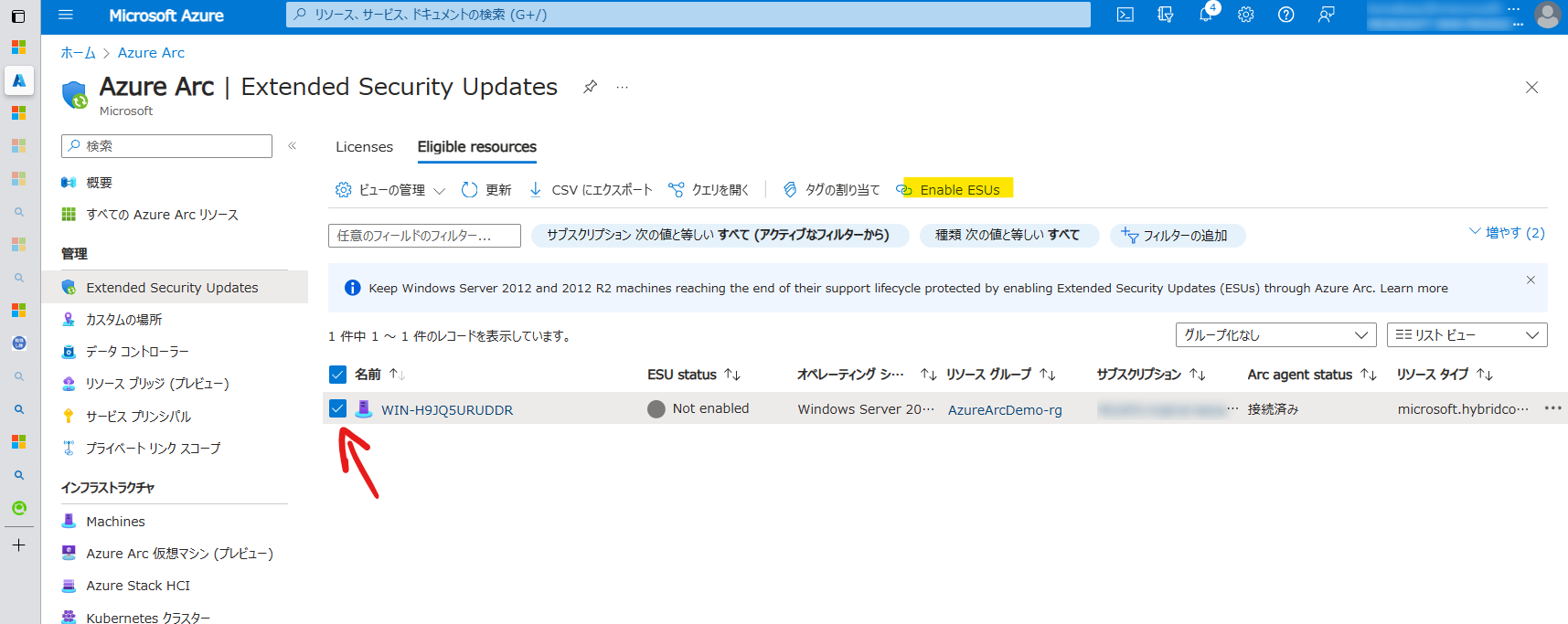
Task: Open the Learn more link in the banner
Action: (x=1413, y=288)
